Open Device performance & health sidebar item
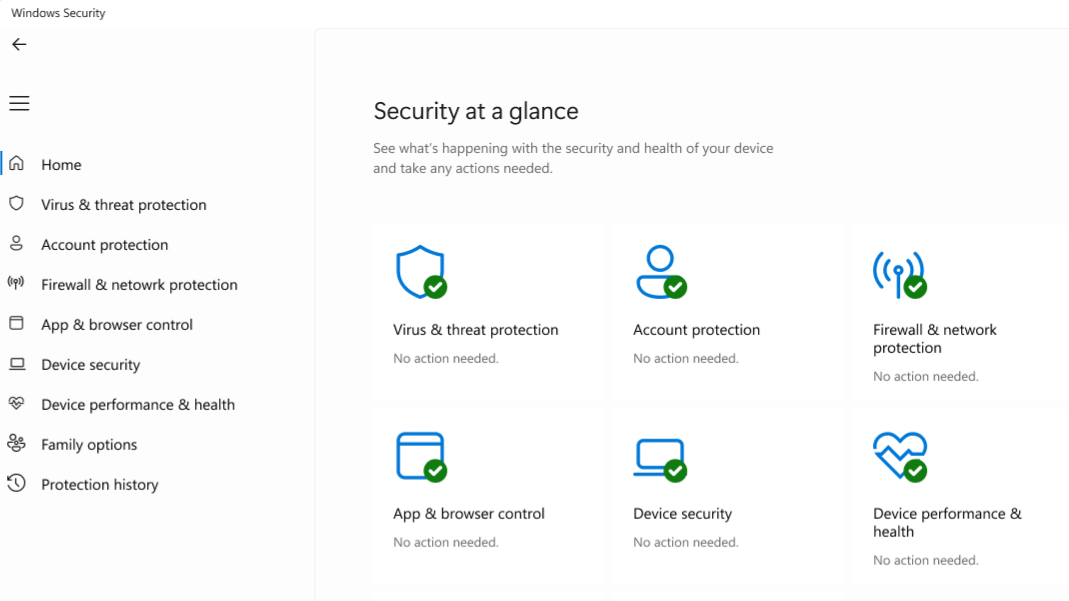This screenshot has width=1069, height=601. pos(138,404)
